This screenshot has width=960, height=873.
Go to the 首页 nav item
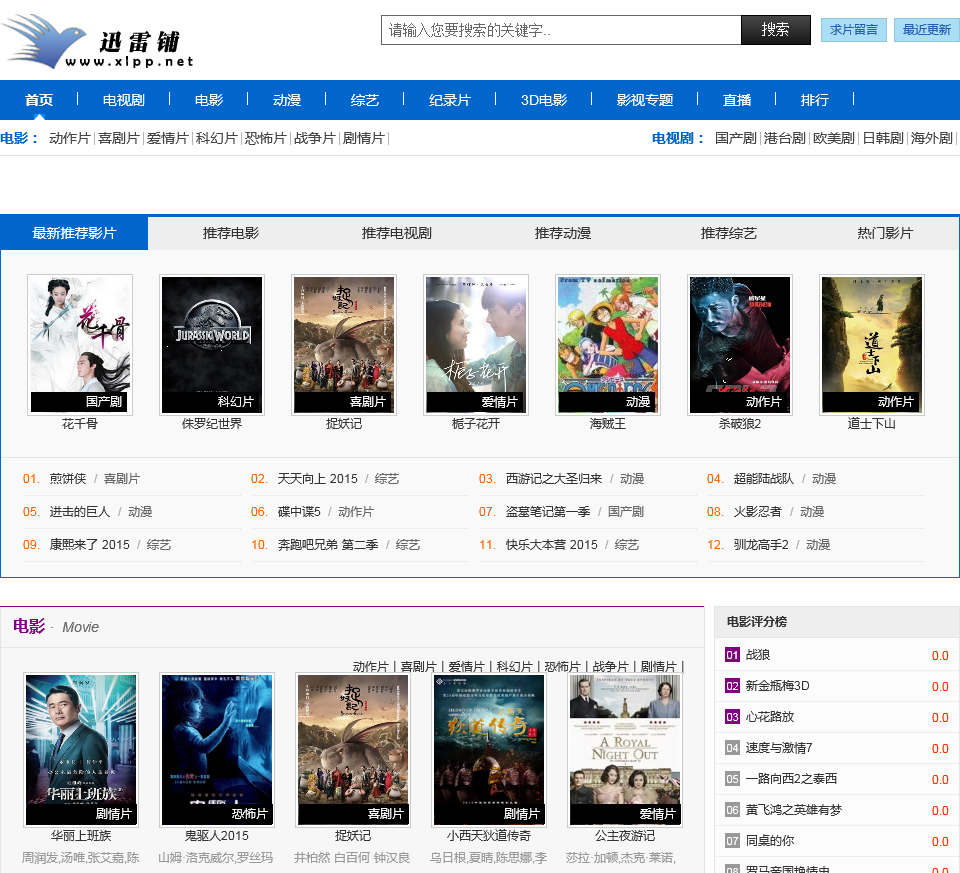coord(39,100)
